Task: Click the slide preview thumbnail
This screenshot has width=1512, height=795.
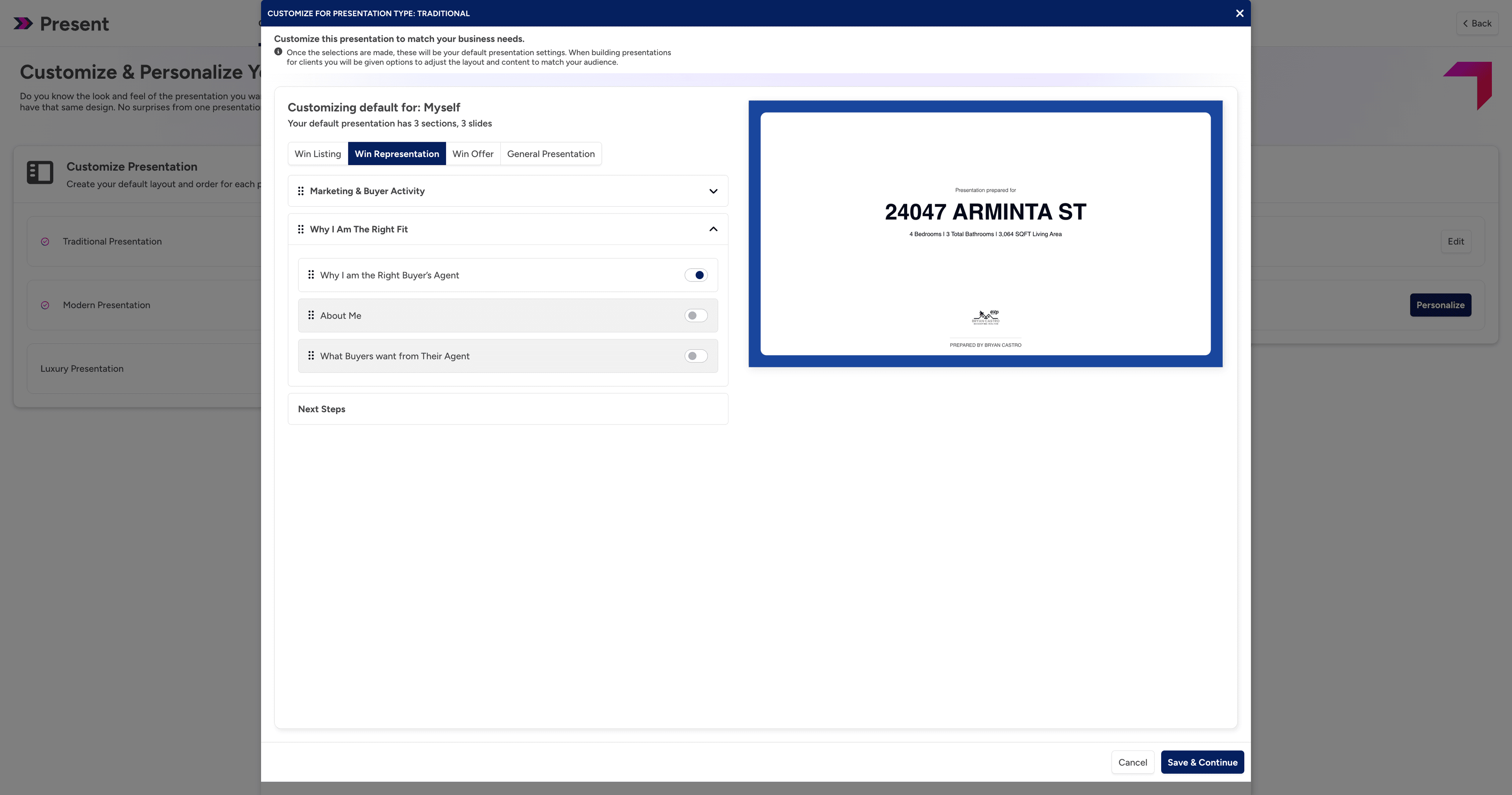Action: (x=986, y=233)
